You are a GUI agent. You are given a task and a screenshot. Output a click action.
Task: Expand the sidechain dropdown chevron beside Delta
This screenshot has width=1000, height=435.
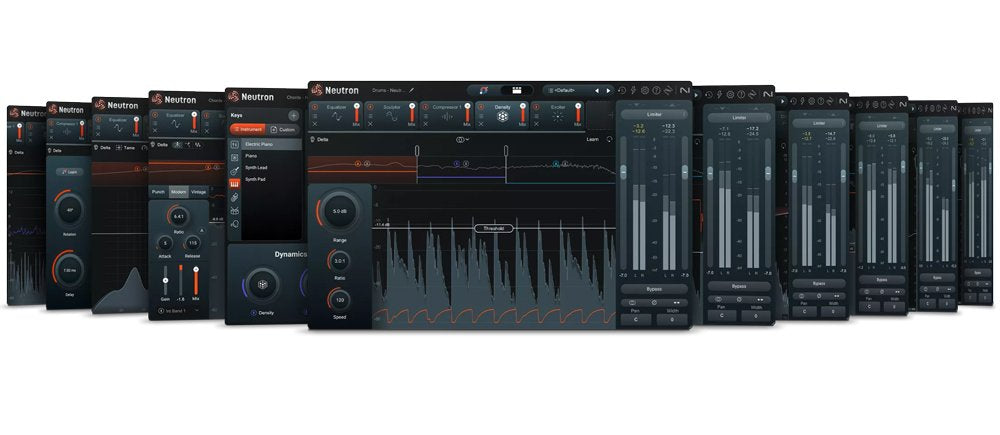point(467,140)
